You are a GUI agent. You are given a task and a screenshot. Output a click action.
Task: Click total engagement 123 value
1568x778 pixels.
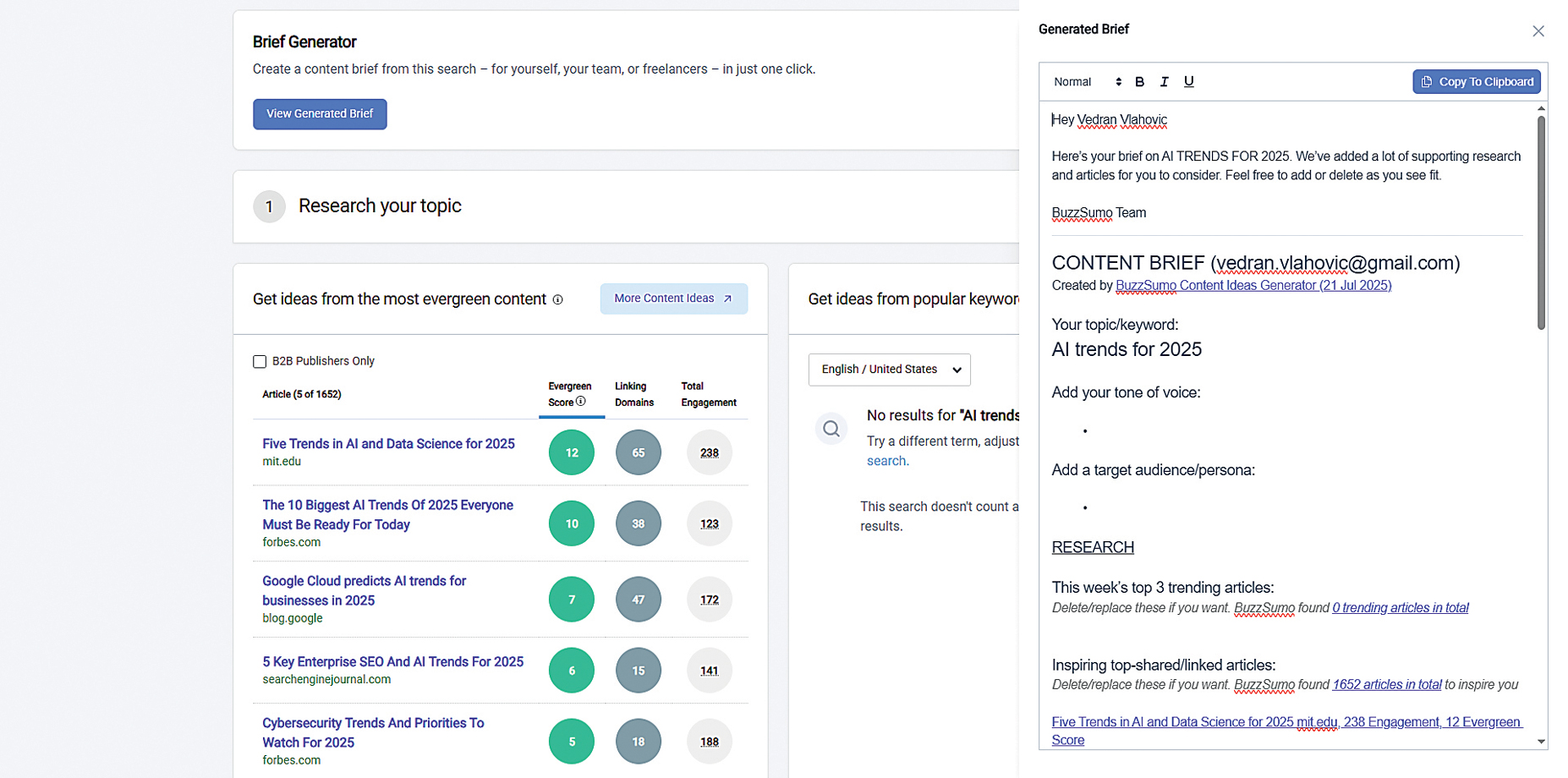[x=710, y=523]
